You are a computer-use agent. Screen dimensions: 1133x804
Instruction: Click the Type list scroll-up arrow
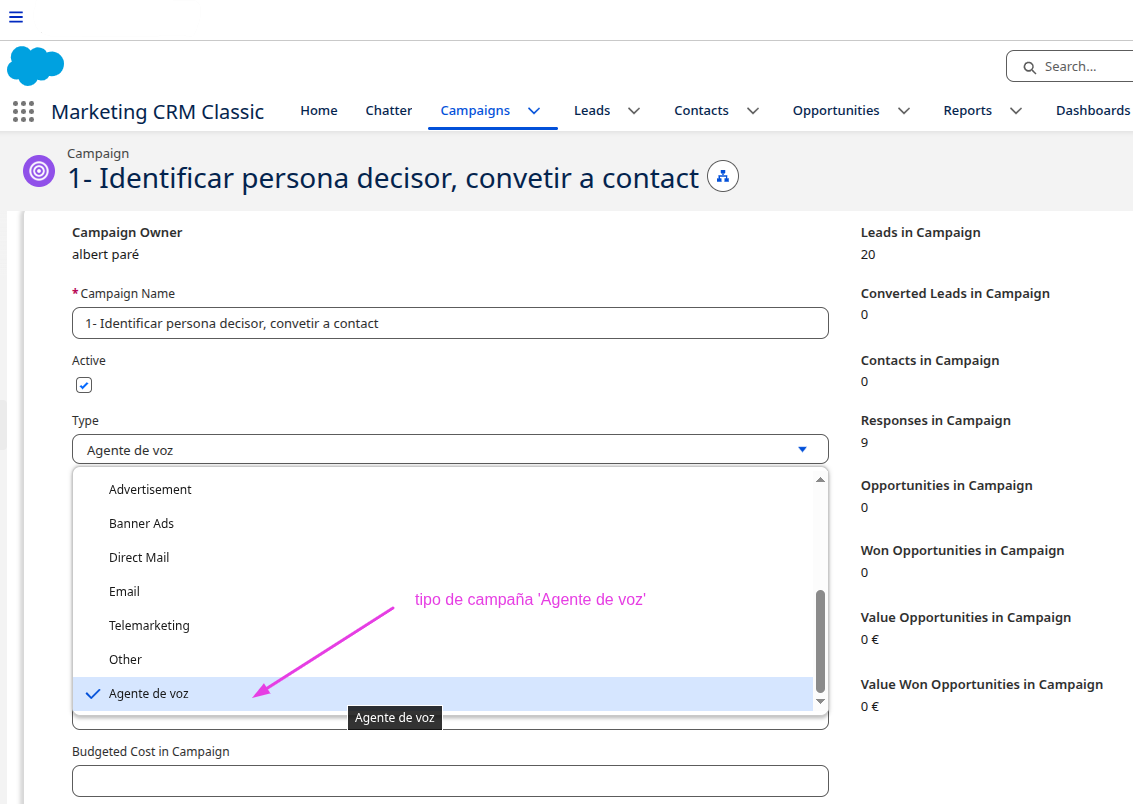820,480
